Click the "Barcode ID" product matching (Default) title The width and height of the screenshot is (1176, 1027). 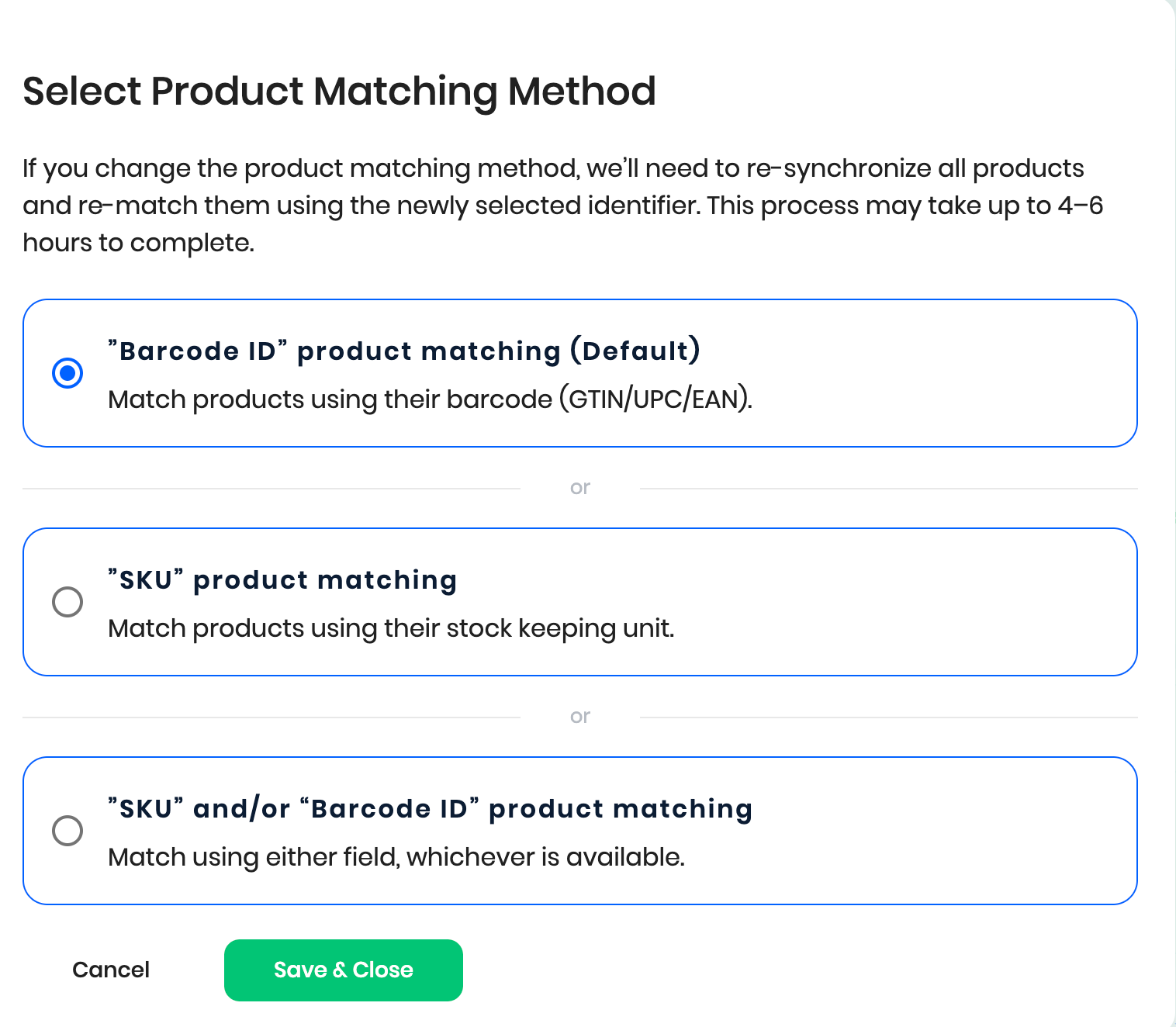403,351
